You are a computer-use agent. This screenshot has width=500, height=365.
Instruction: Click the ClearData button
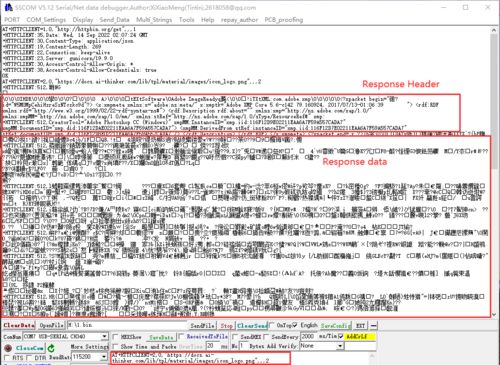(19, 325)
